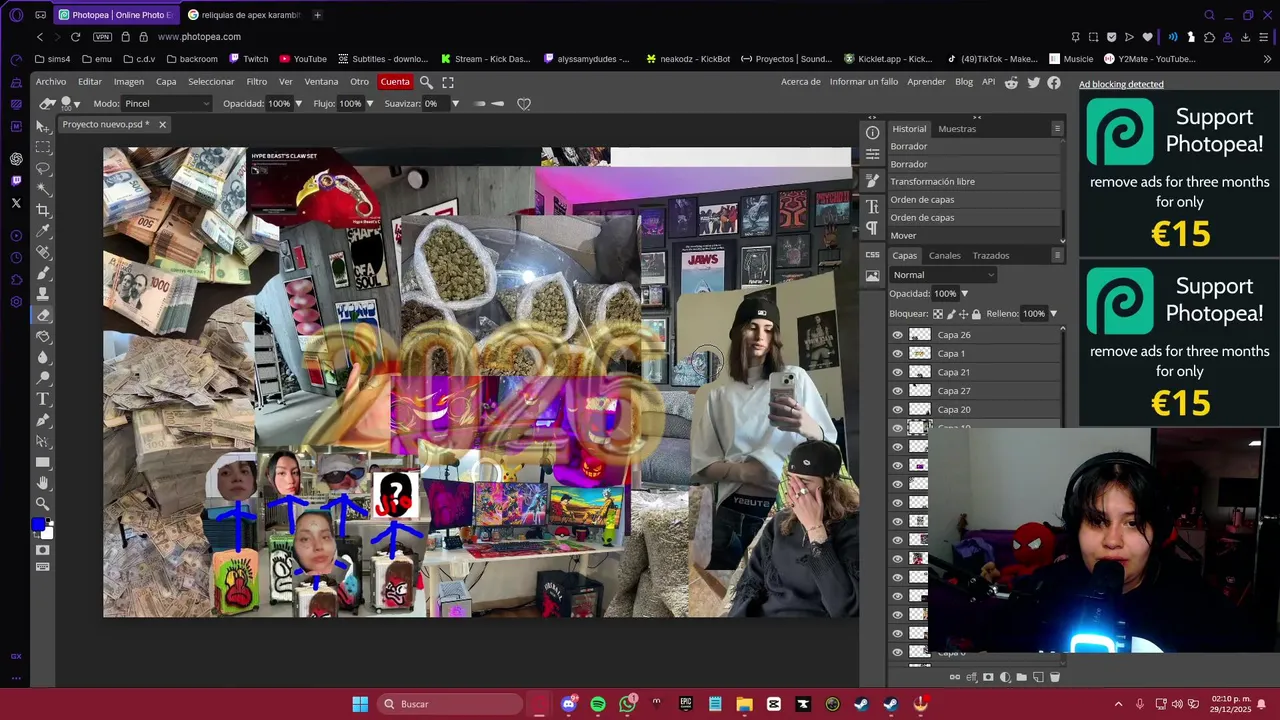Switch to the Trazados tab

point(990,256)
